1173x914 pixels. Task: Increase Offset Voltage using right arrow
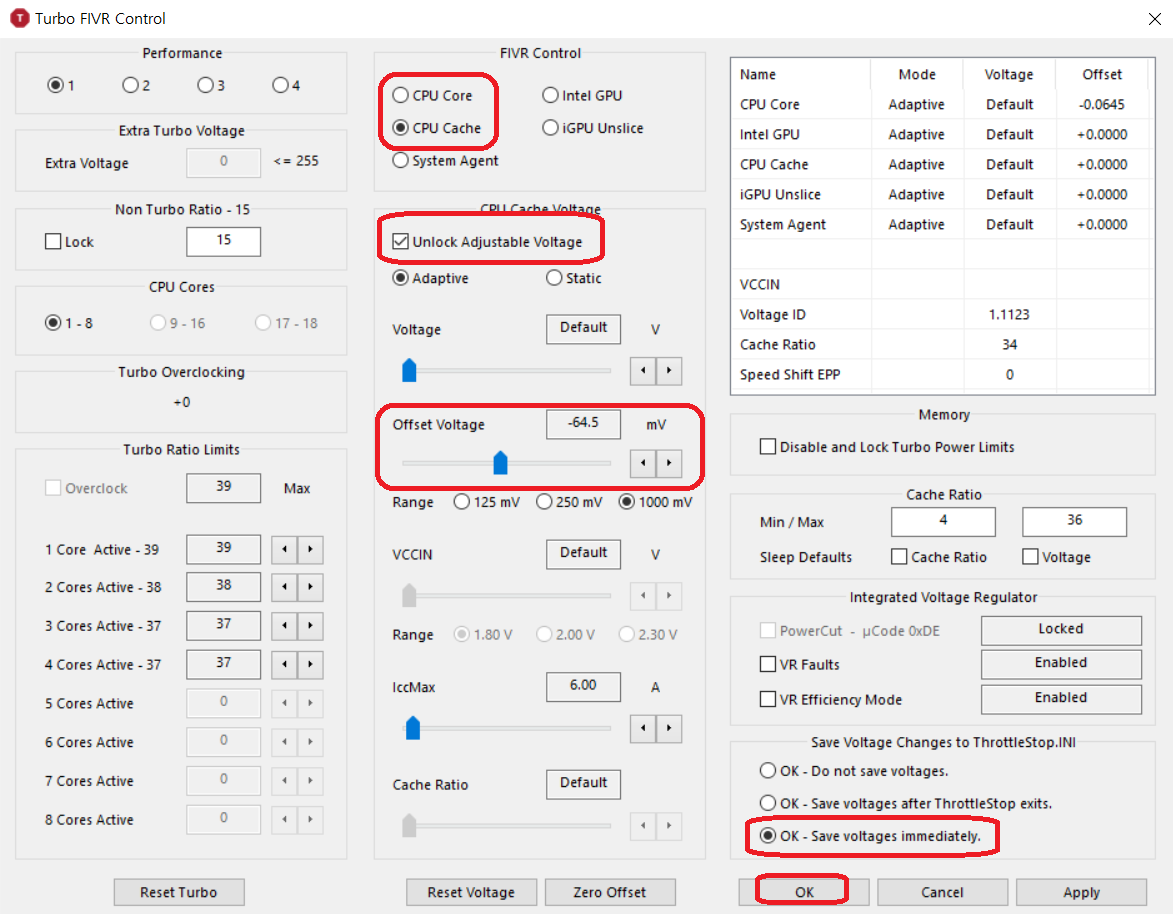click(x=669, y=464)
